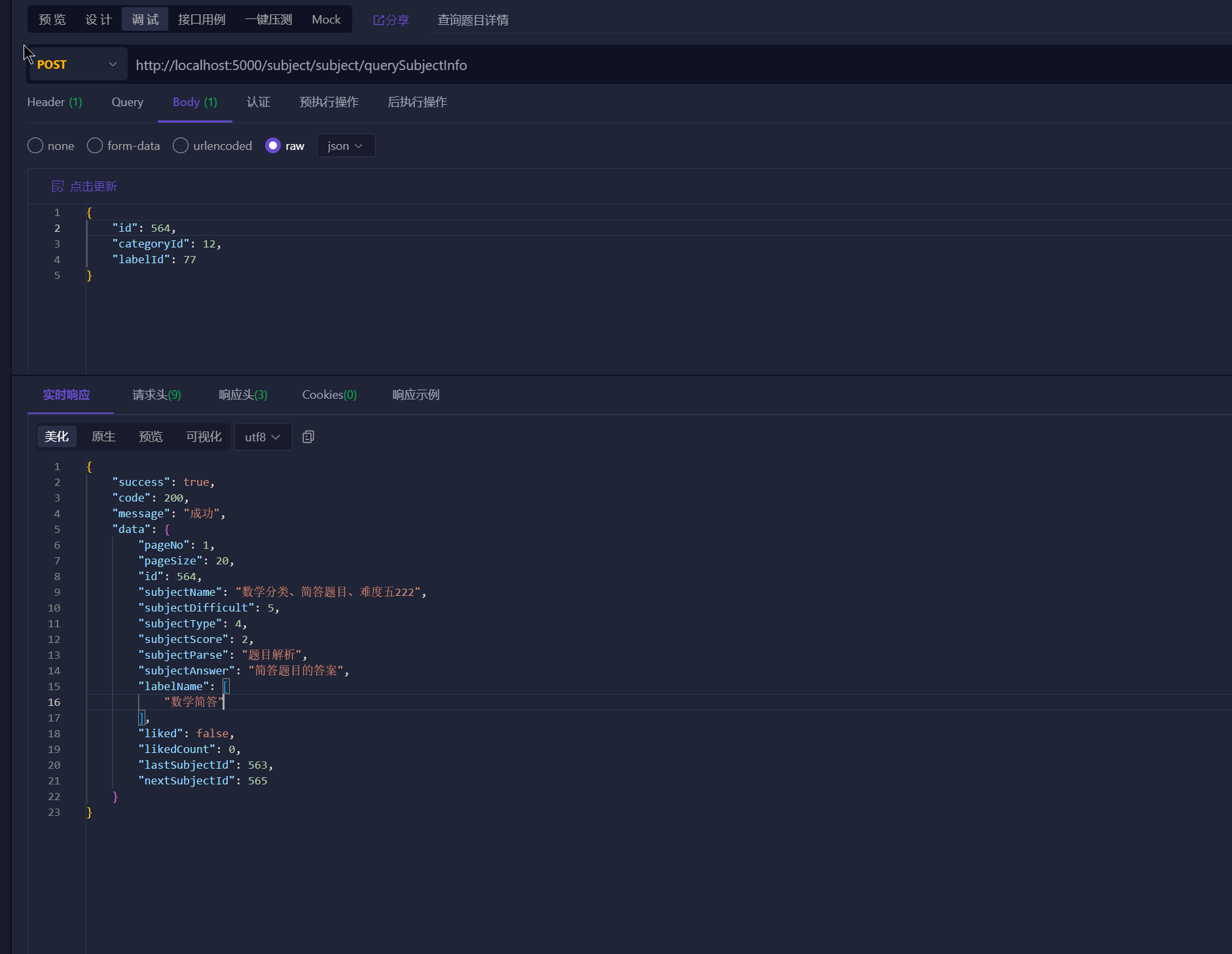Viewport: 1232px width, 954px height.
Task: Click the copy response icon beside utf8
Action: click(x=308, y=437)
